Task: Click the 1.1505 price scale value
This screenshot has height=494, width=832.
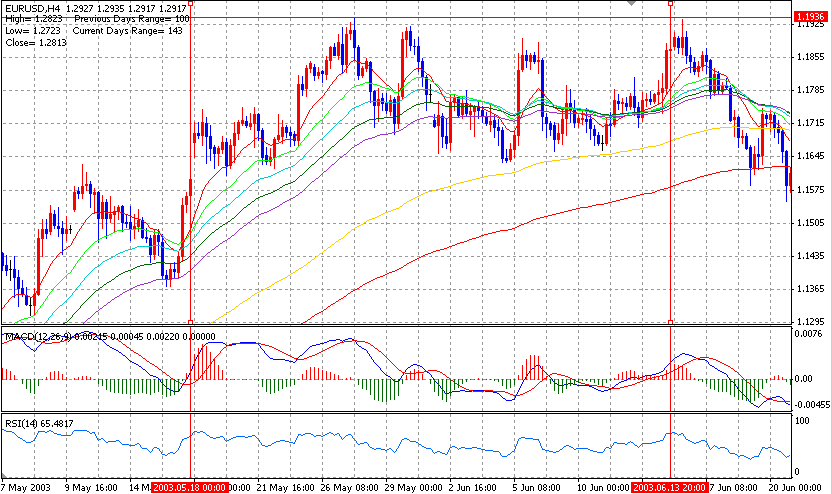Action: coord(811,222)
